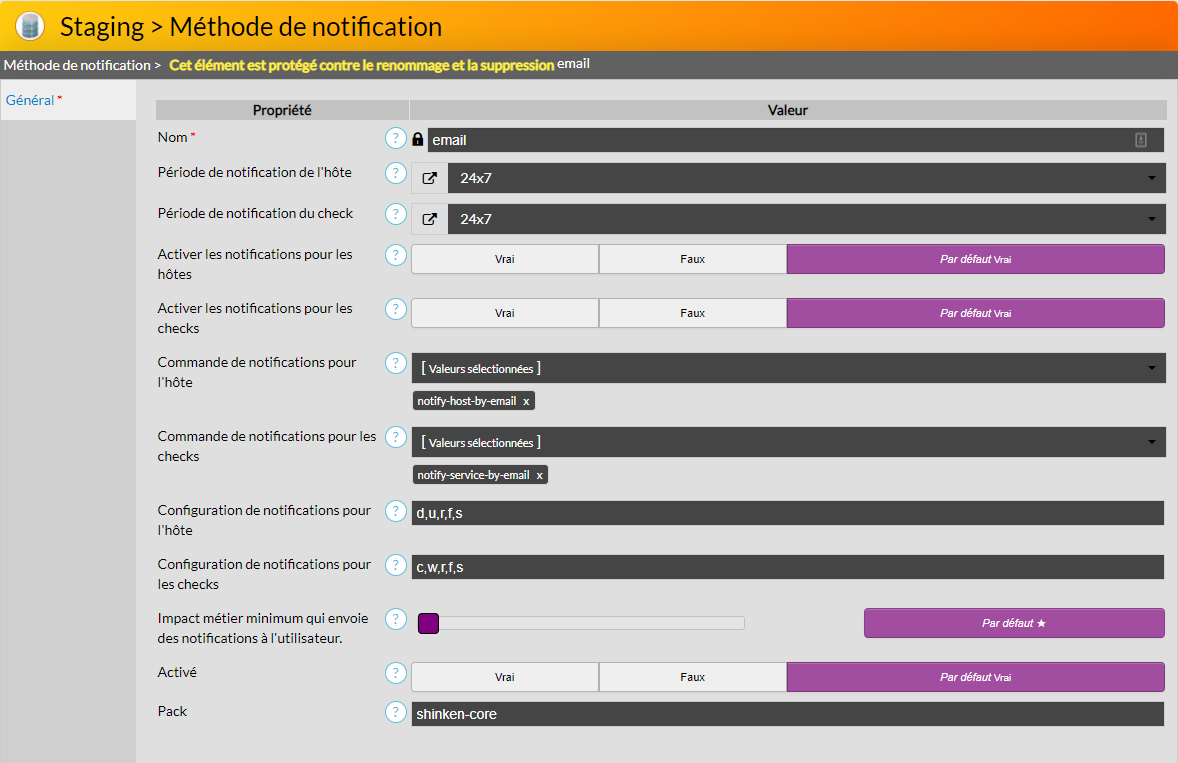Screen dimensions: 1178x763
Task: Click Par défaut button for business impact
Action: click(x=1013, y=623)
